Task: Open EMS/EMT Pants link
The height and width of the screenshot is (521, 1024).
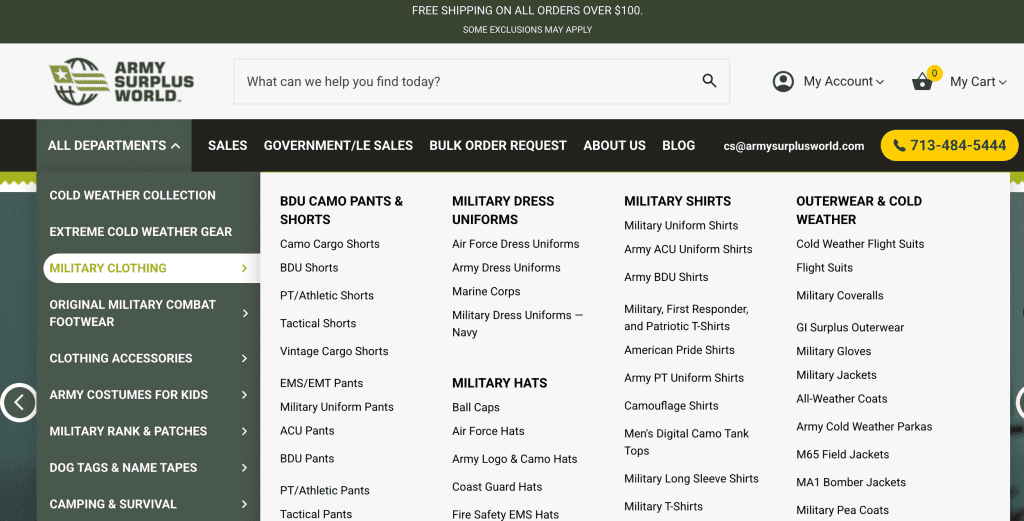Action: 321,383
